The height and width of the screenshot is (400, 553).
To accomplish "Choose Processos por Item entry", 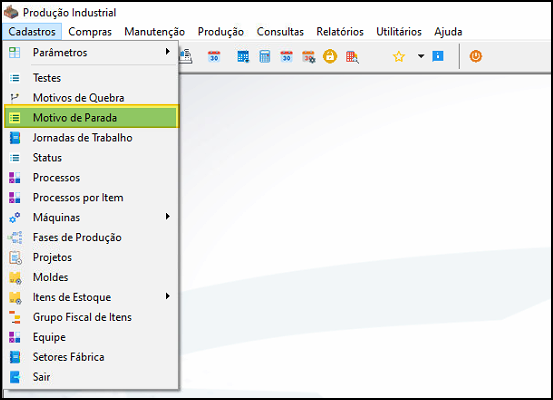I will tap(91, 198).
